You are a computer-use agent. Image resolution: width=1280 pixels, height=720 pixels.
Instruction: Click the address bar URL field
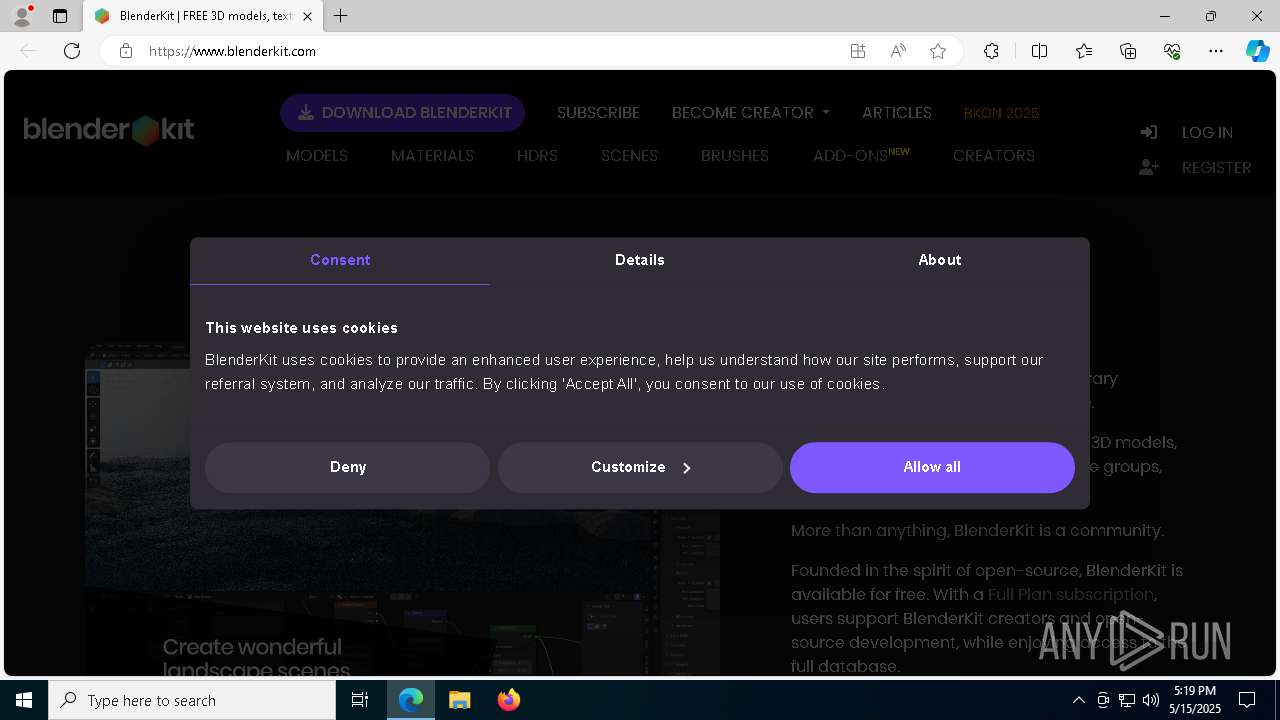pyautogui.click(x=490, y=51)
